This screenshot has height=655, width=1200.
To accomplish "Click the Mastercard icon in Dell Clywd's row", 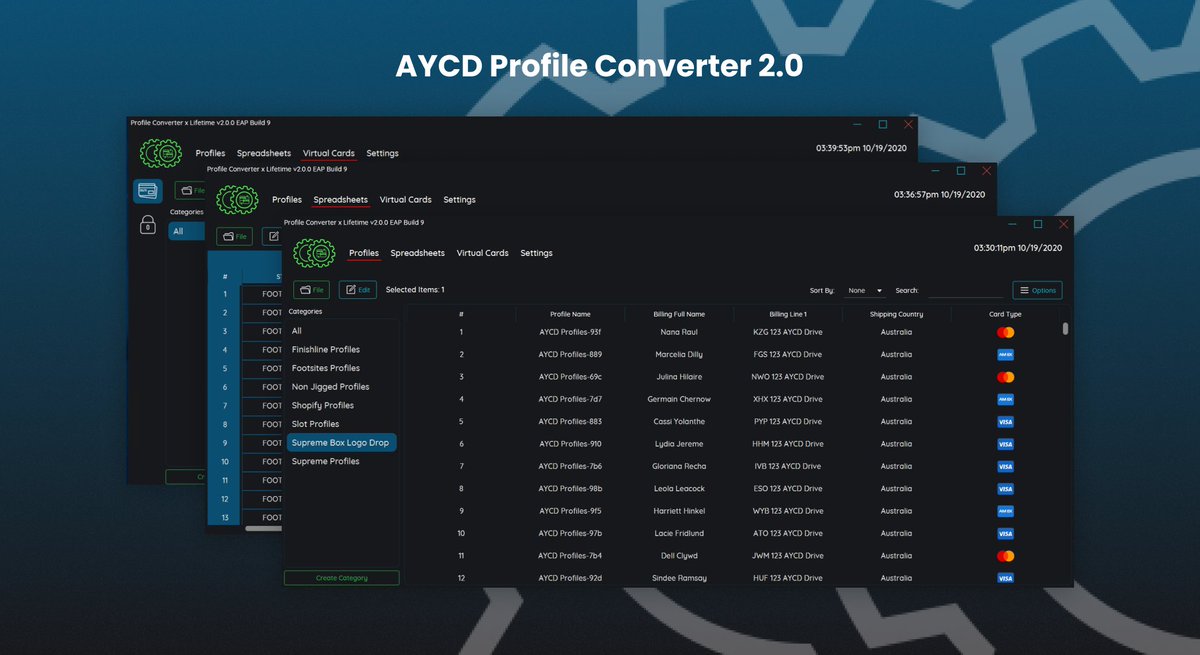I will (1006, 556).
